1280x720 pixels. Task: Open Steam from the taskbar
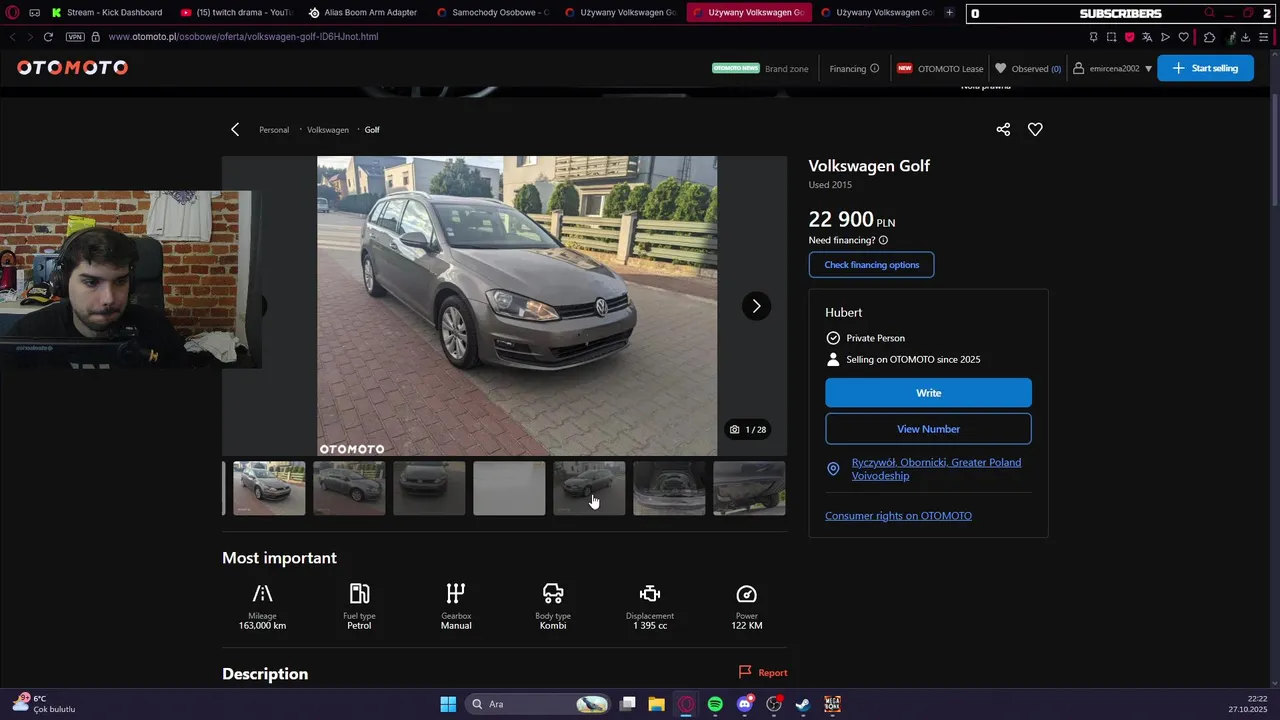(802, 704)
